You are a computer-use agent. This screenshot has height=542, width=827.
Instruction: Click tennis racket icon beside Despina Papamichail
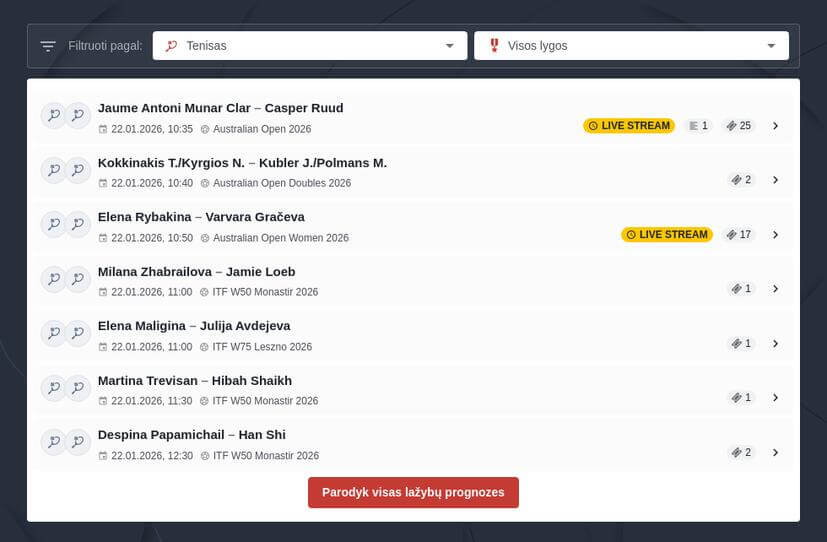click(x=53, y=442)
